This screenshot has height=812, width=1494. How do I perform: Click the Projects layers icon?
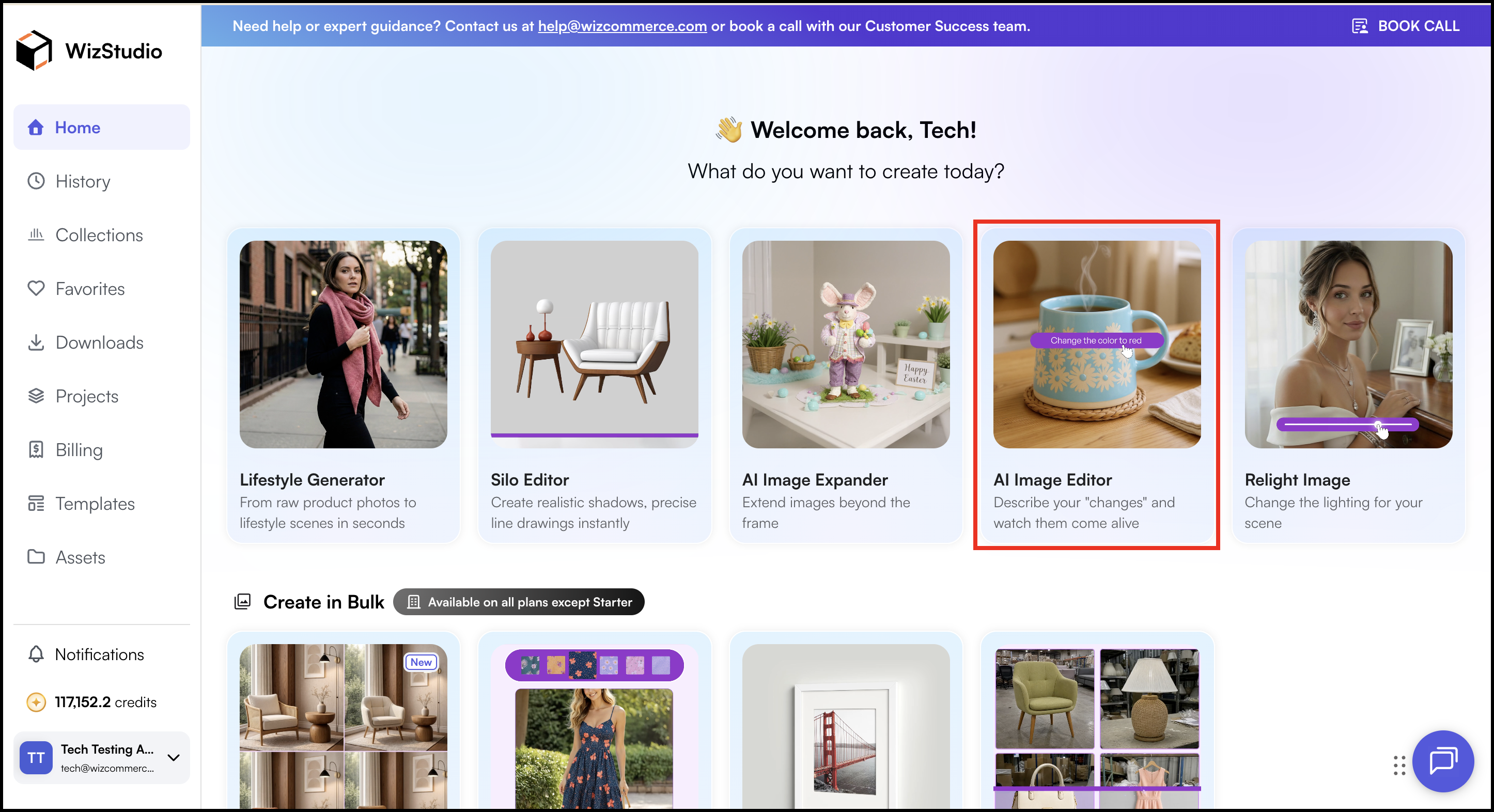[36, 396]
